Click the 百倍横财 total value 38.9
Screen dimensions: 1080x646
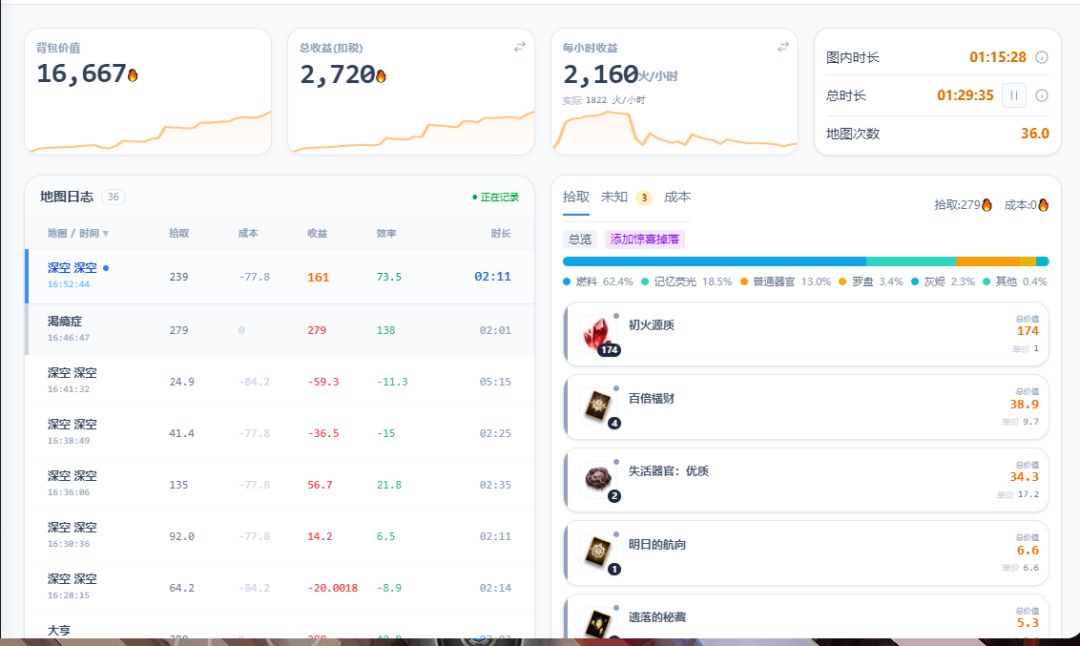[1024, 404]
